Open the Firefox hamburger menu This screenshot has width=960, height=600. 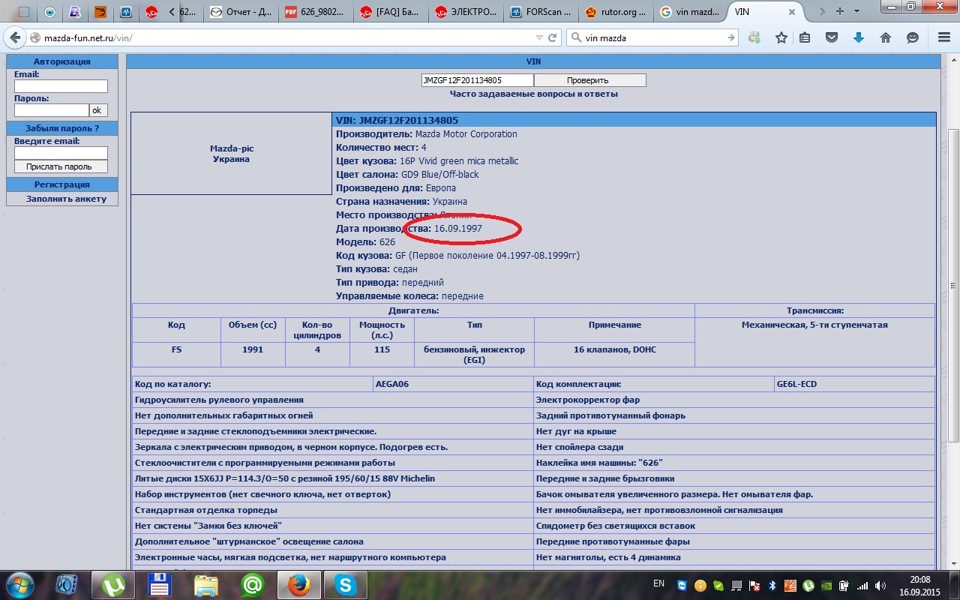pos(943,37)
